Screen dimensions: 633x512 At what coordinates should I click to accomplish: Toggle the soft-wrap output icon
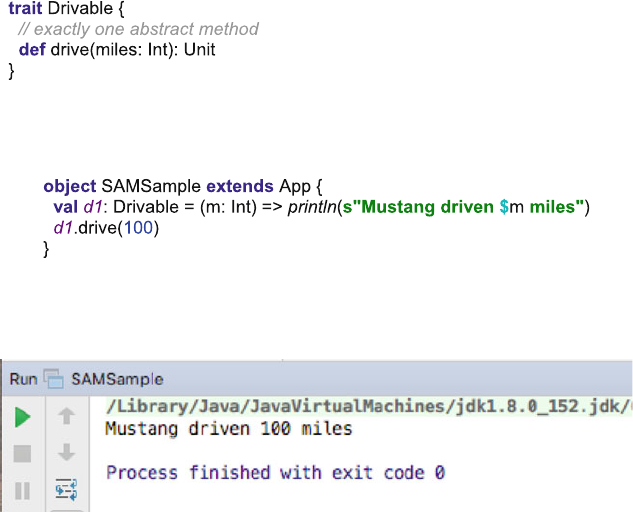click(x=66, y=489)
